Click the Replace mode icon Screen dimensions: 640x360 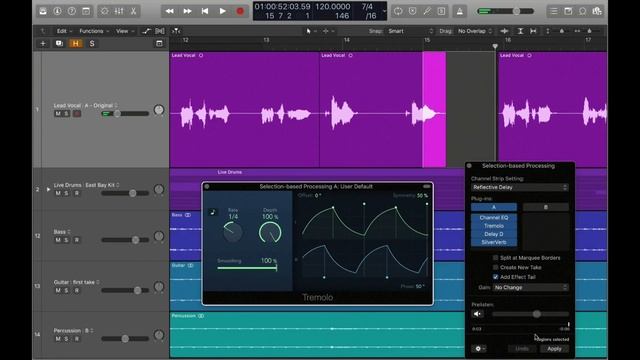413,11
